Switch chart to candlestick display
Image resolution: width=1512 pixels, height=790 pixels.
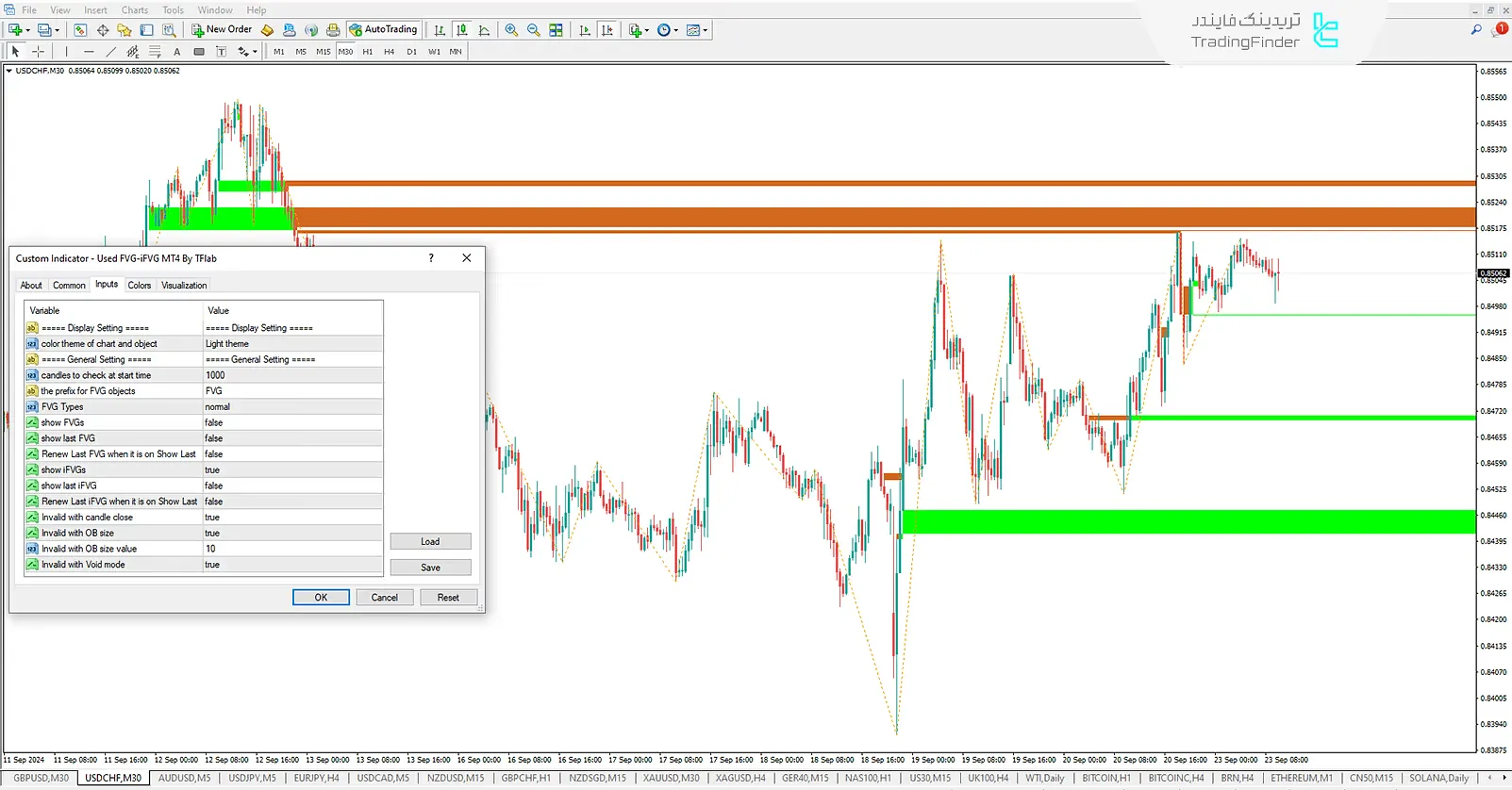point(461,30)
